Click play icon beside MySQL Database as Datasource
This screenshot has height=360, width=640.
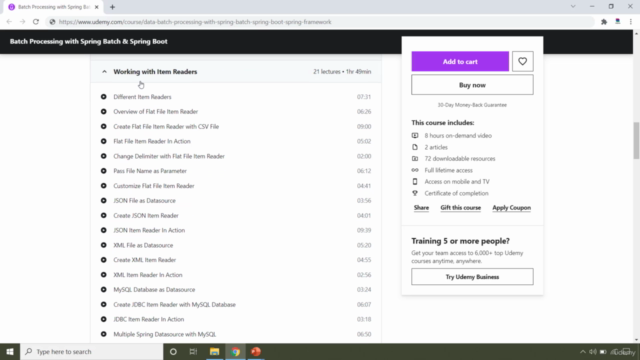point(104,289)
